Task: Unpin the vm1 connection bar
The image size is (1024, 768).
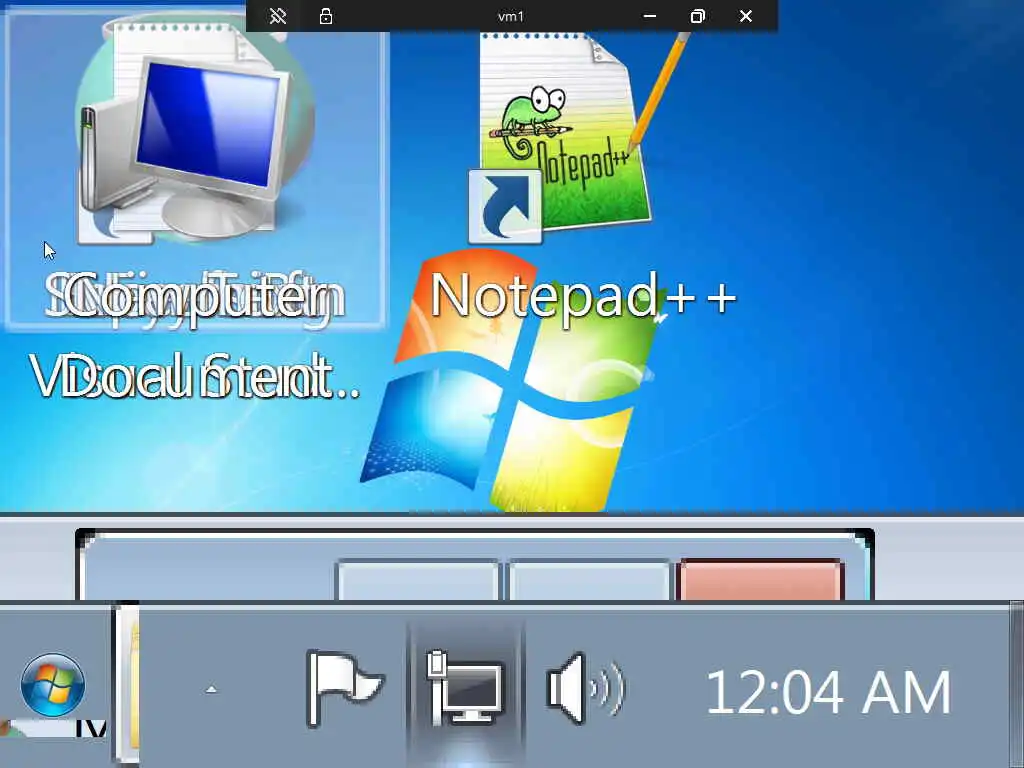Action: point(278,16)
